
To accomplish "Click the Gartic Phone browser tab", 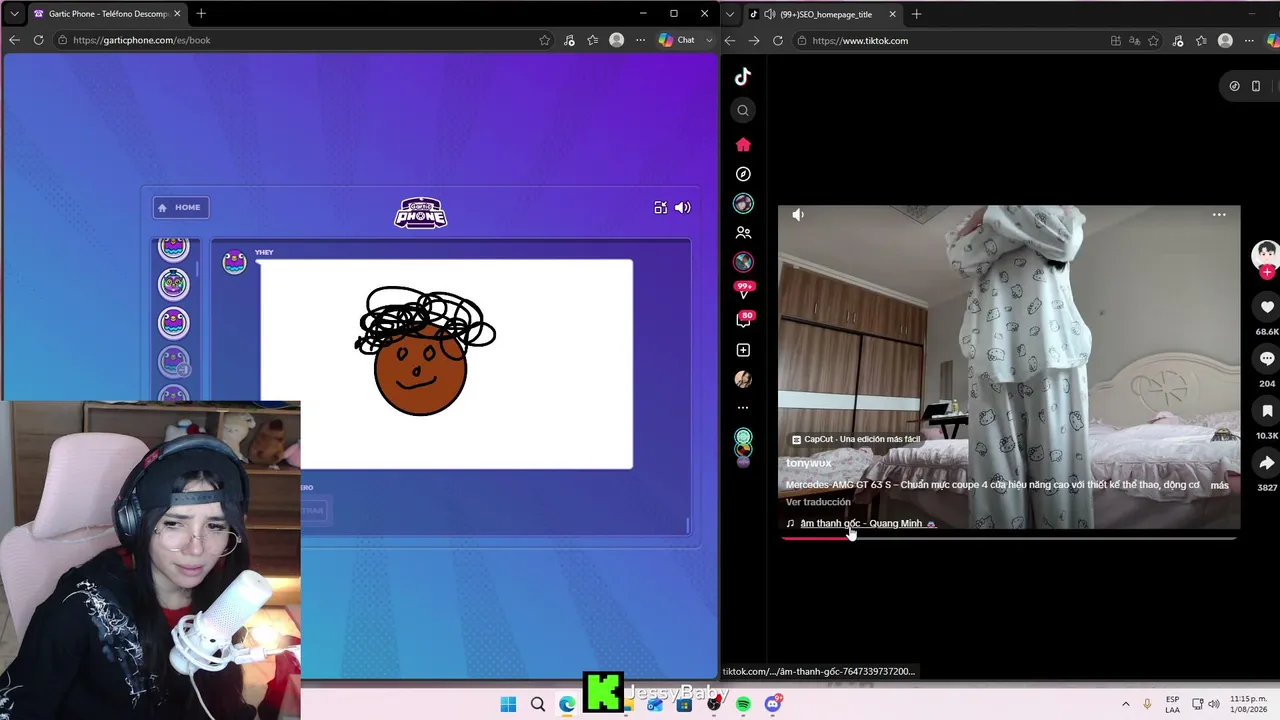I will (109, 14).
